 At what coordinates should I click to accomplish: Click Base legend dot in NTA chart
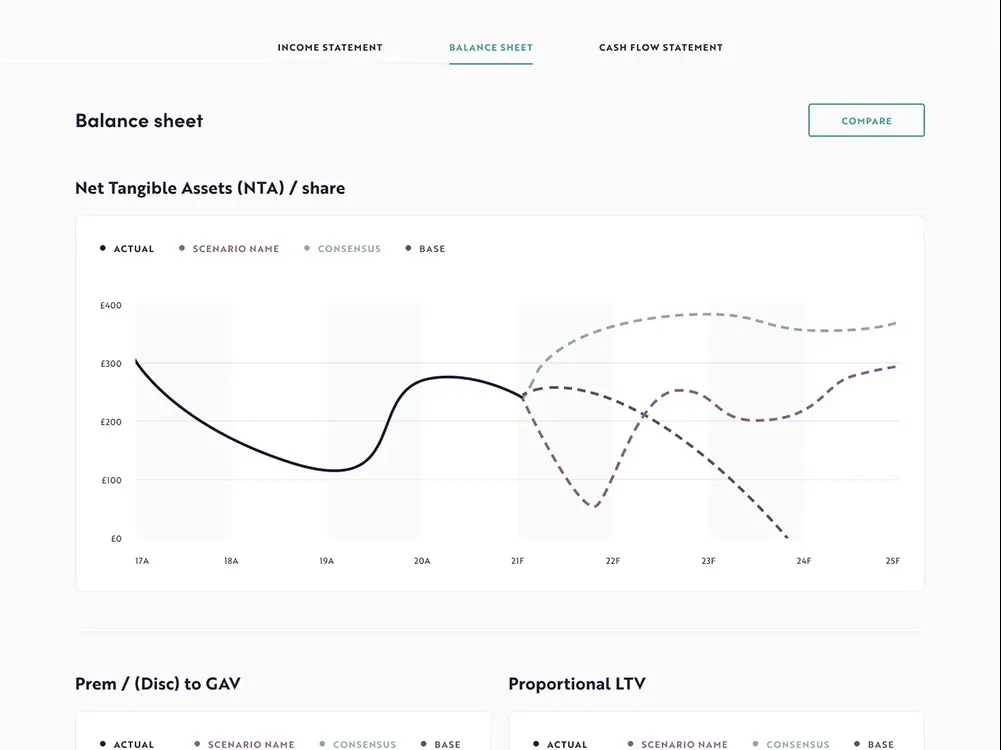click(x=409, y=249)
